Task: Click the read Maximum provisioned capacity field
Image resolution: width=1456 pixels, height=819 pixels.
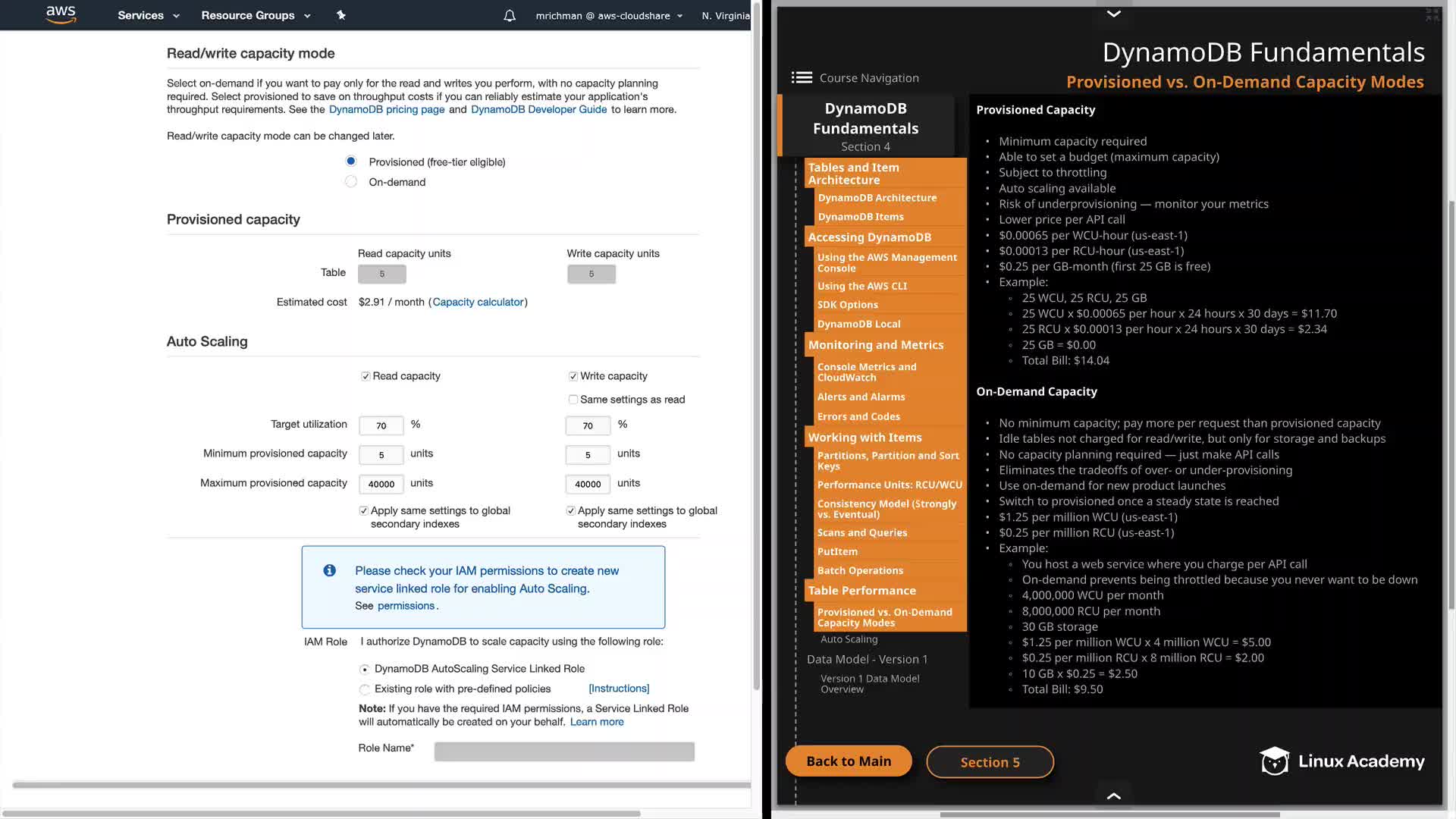Action: point(381,484)
